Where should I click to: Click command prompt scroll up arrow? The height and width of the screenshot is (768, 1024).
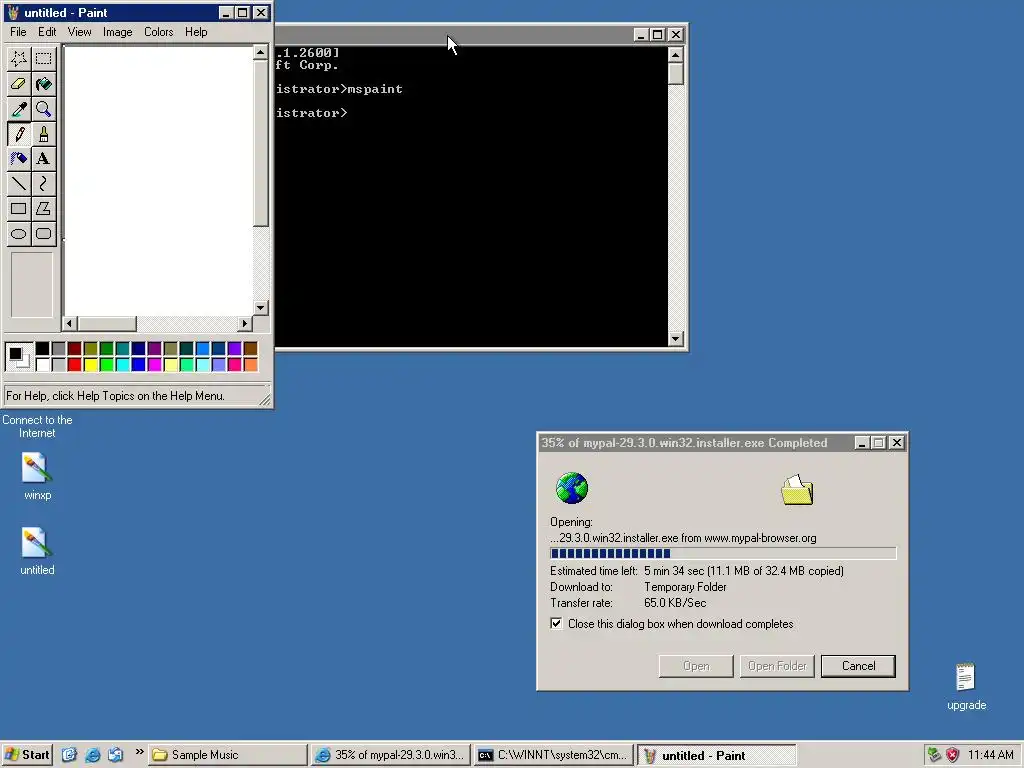676,54
